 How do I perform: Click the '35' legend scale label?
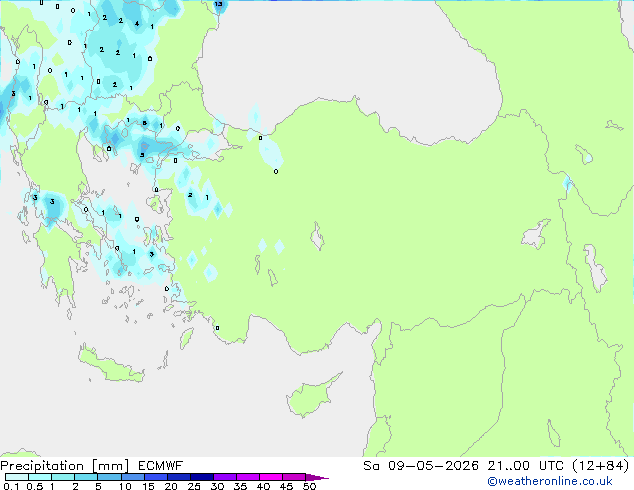(x=240, y=486)
